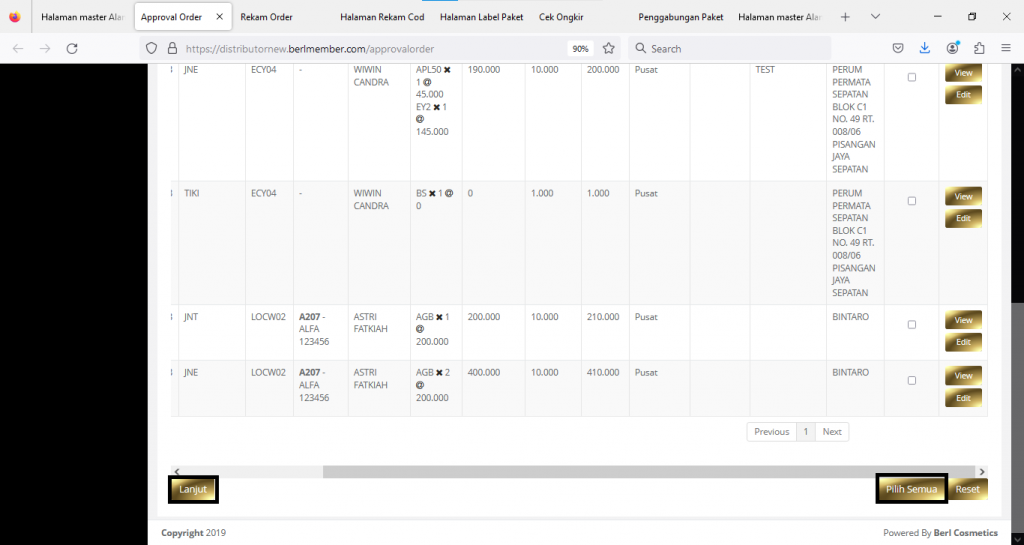Image resolution: width=1024 pixels, height=545 pixels.
Task: Switch to the Rekam Order tab
Action: coord(266,17)
